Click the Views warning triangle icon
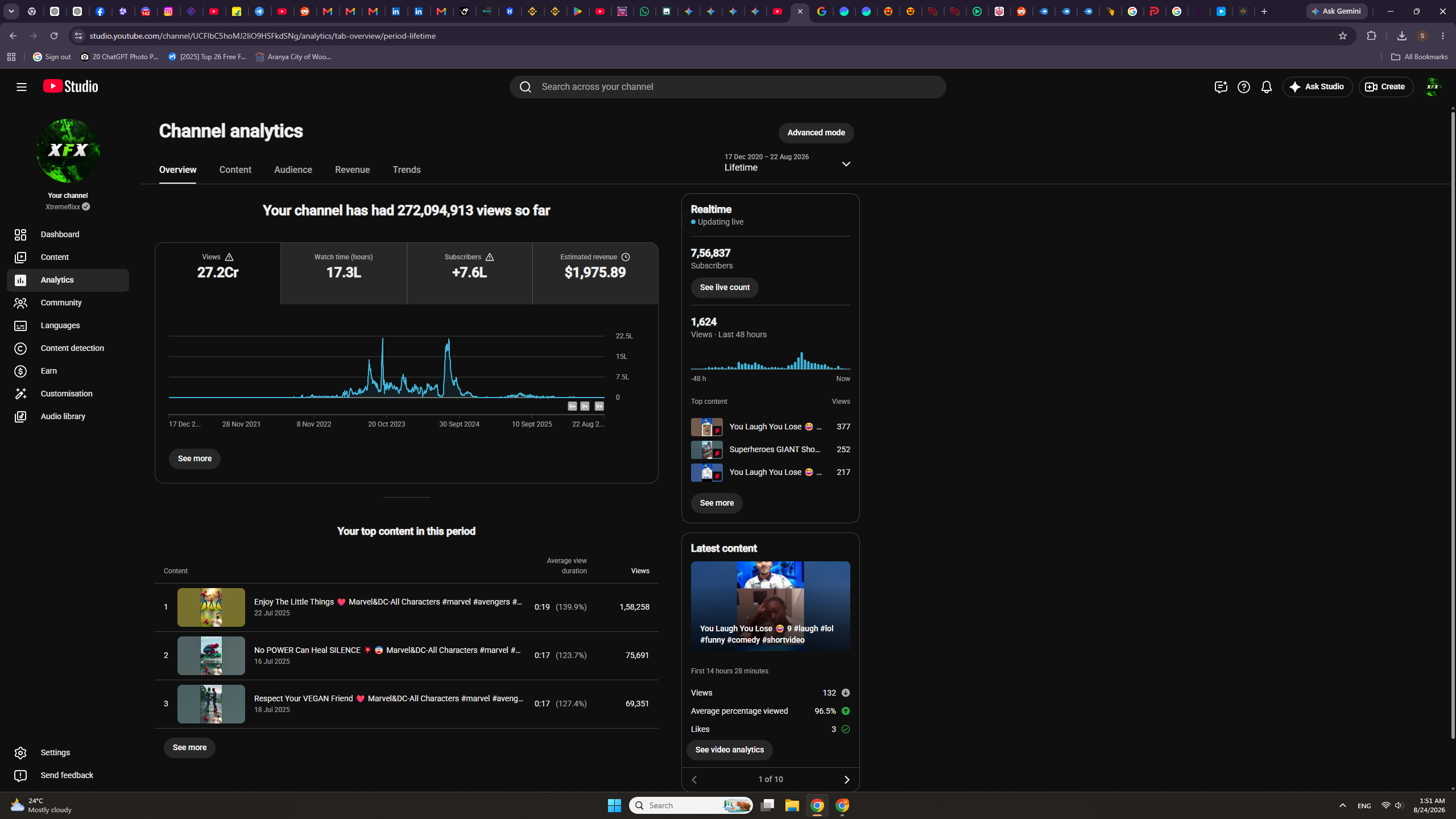Viewport: 1456px width, 819px height. click(x=229, y=257)
